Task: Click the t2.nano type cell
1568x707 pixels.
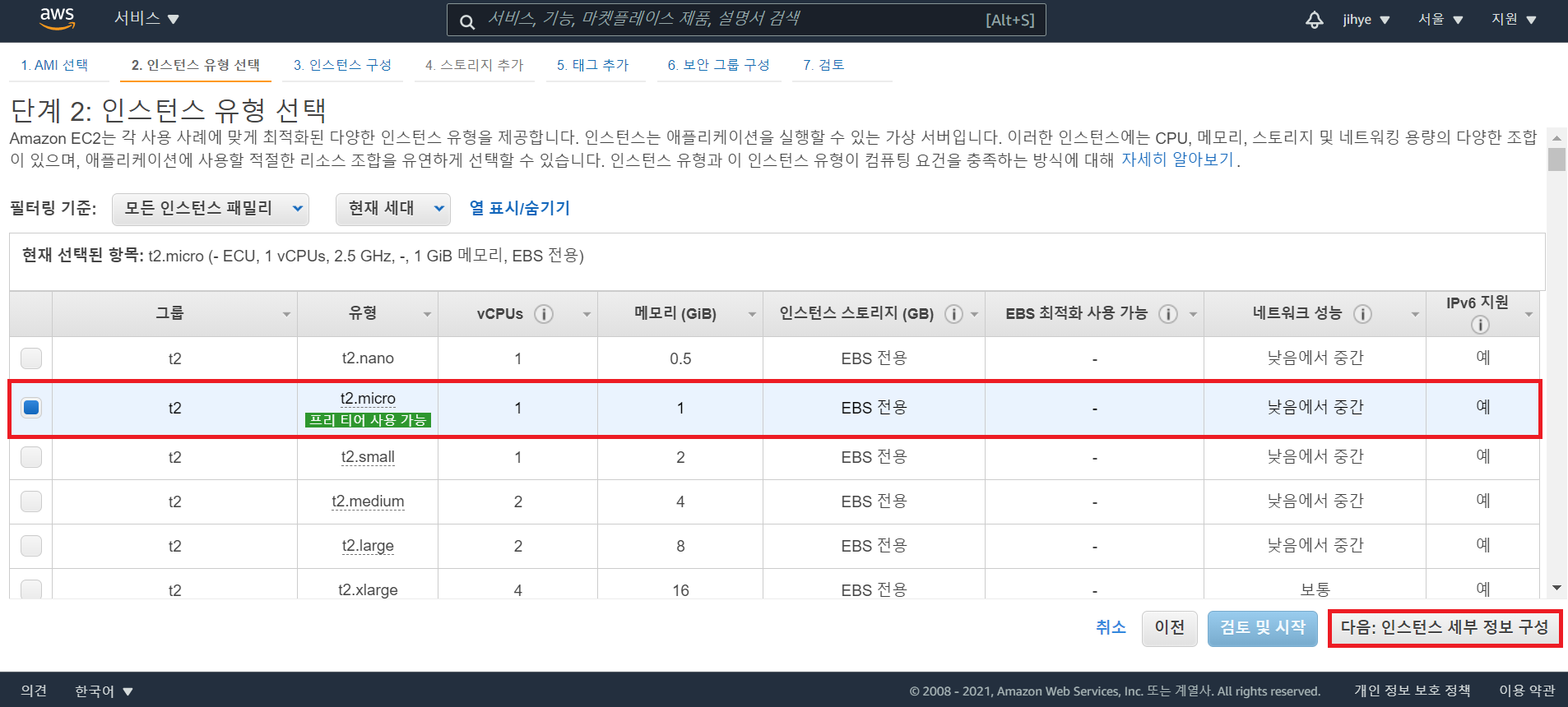Action: (x=368, y=358)
